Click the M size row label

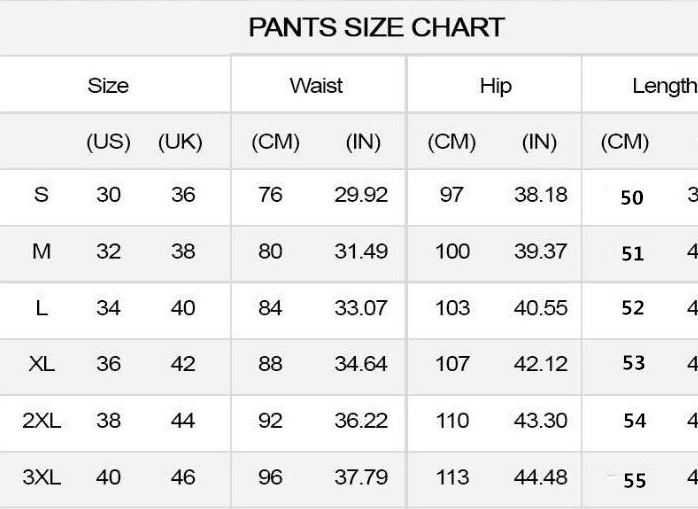[41, 251]
